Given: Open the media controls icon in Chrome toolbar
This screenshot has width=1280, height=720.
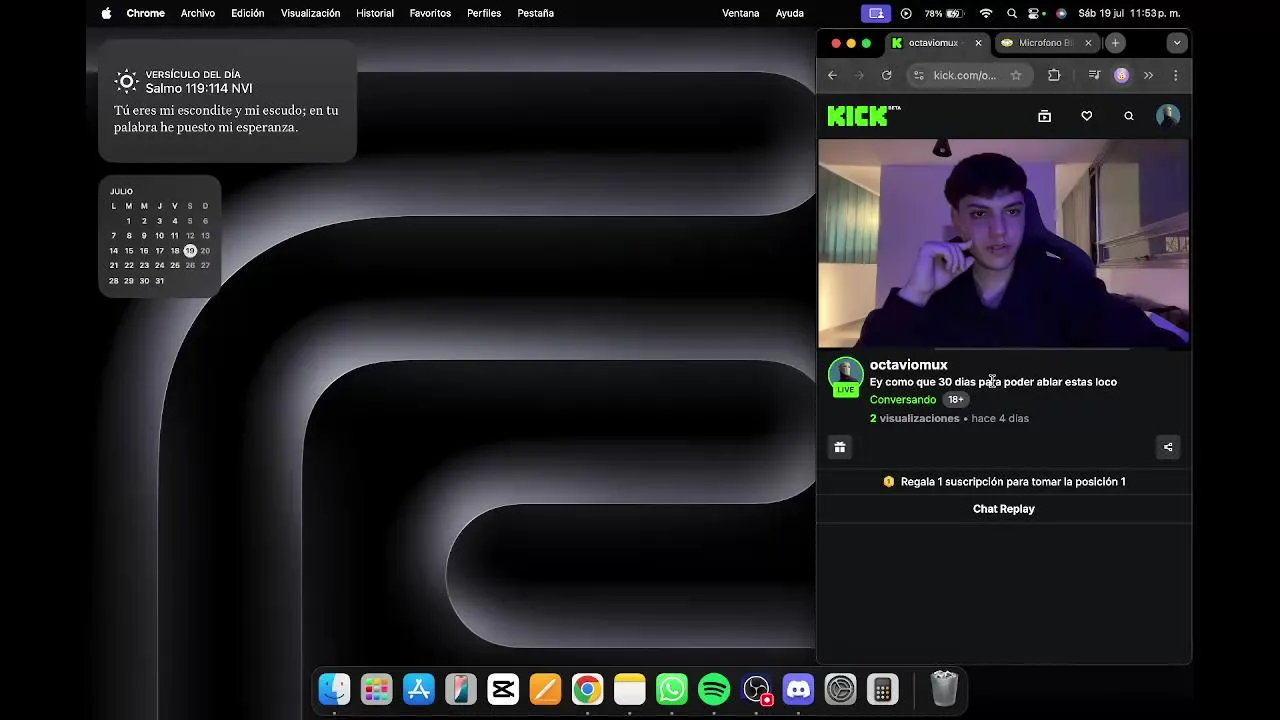Looking at the screenshot, I should [x=1094, y=75].
